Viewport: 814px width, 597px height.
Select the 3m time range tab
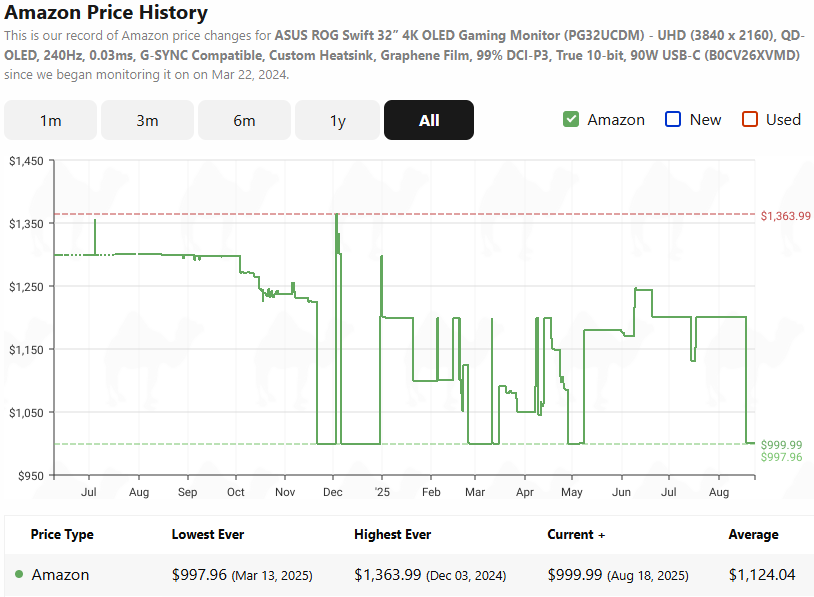coord(147,120)
